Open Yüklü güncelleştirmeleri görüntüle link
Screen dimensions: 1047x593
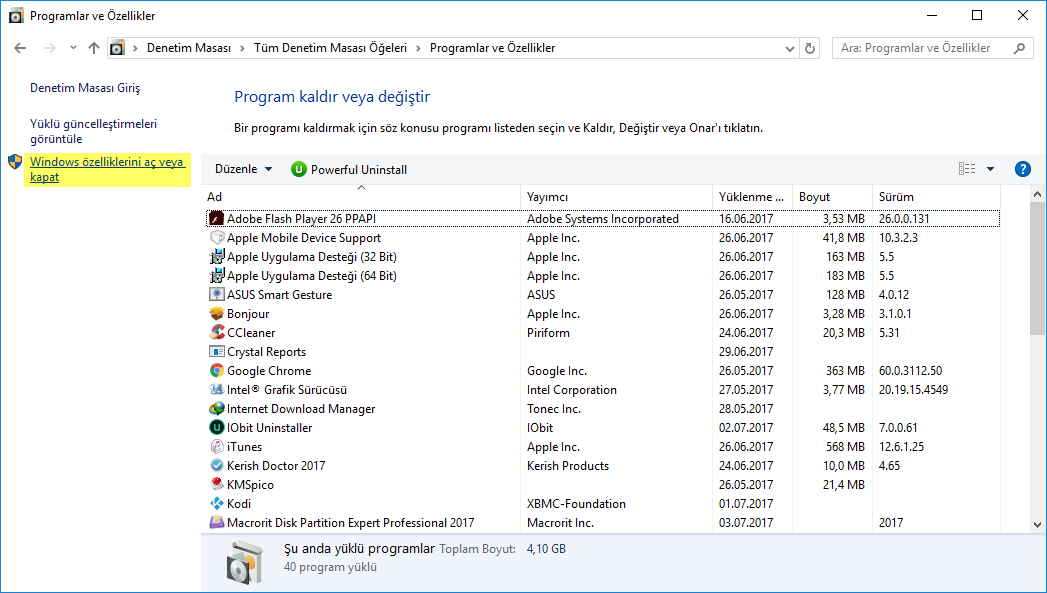[x=93, y=131]
